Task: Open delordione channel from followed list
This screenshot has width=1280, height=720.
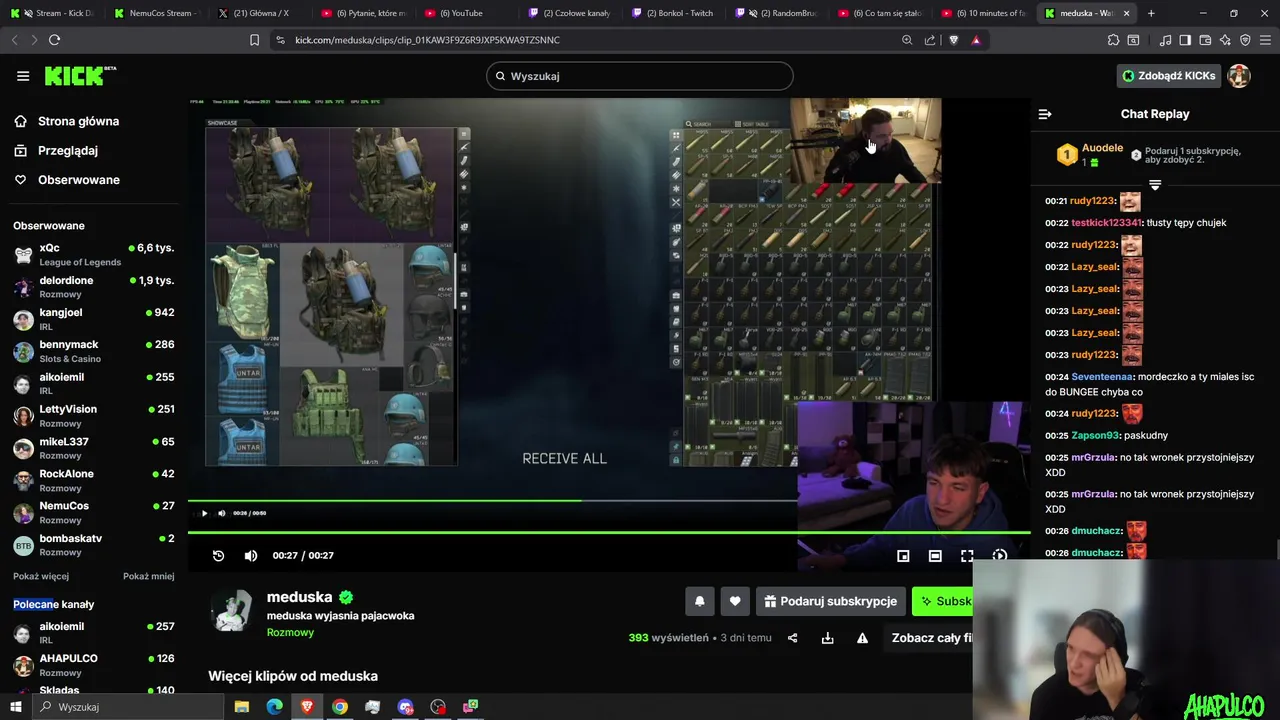Action: coord(94,287)
